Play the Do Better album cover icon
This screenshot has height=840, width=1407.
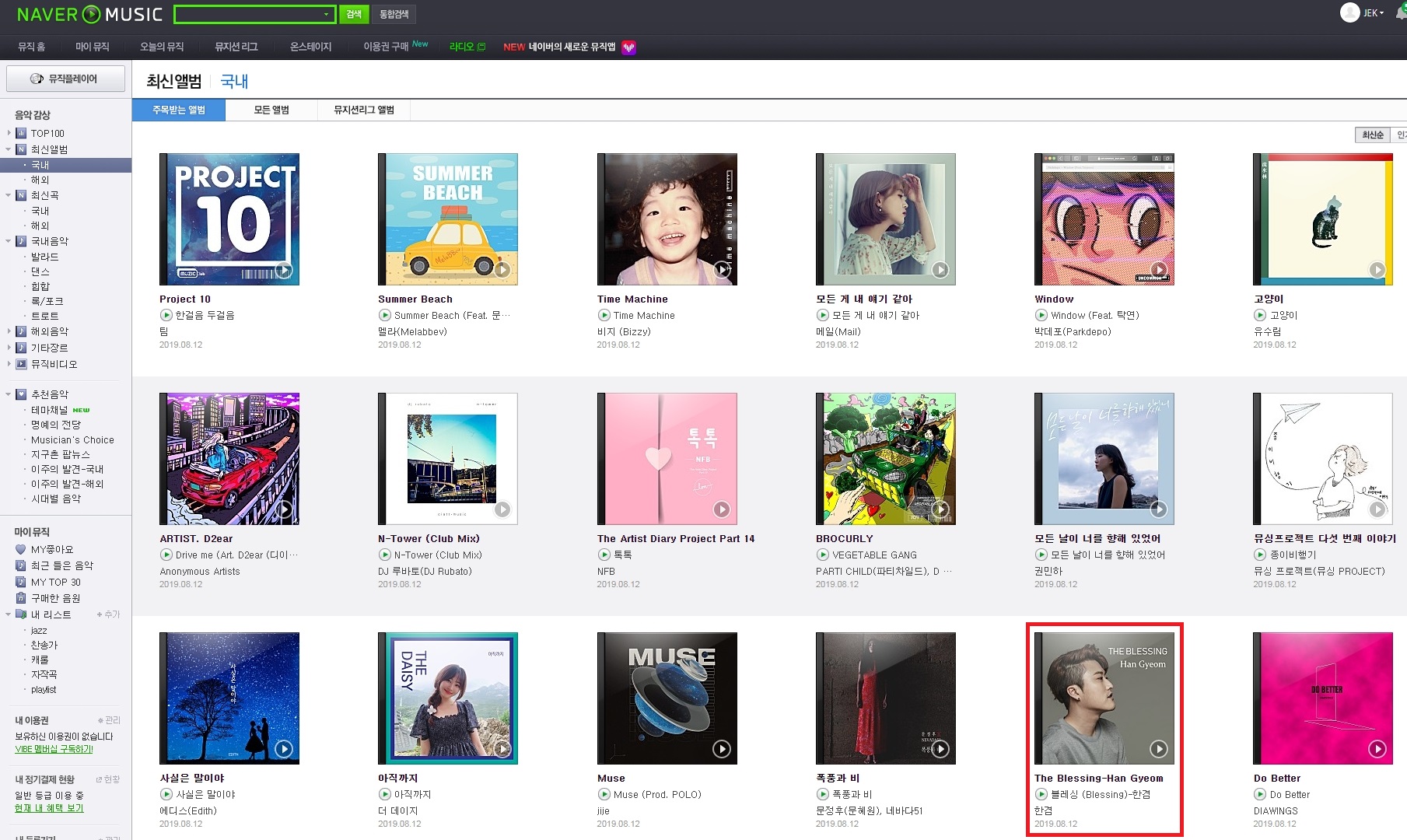[x=1377, y=749]
